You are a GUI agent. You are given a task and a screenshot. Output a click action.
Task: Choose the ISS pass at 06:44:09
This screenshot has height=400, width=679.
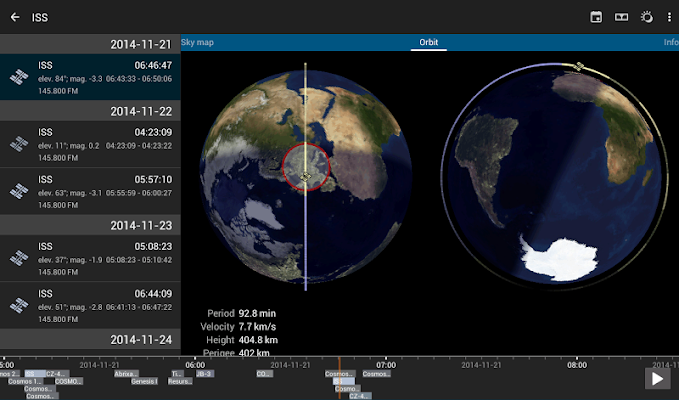click(x=90, y=306)
